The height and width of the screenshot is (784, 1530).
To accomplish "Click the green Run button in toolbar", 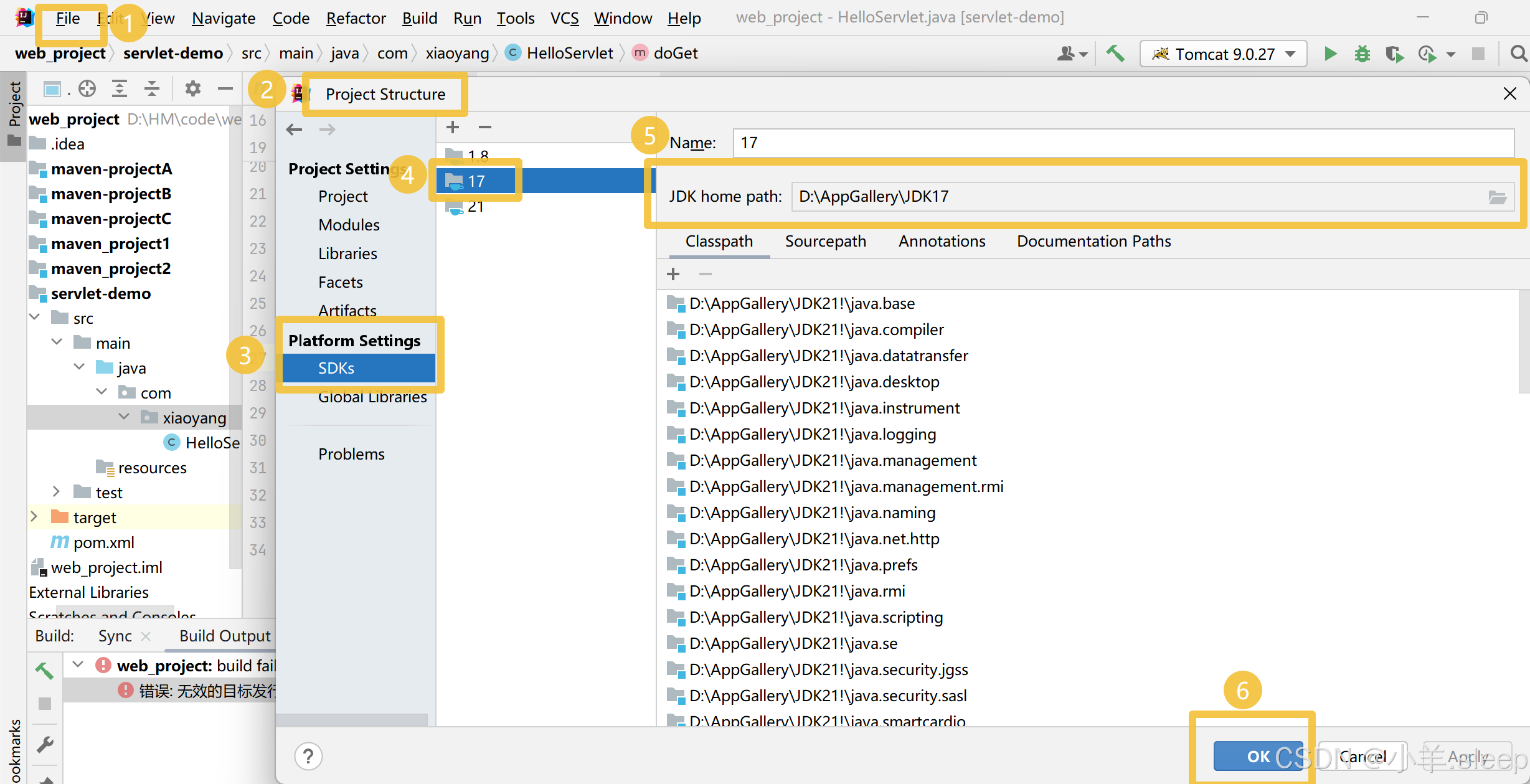I will [1330, 54].
